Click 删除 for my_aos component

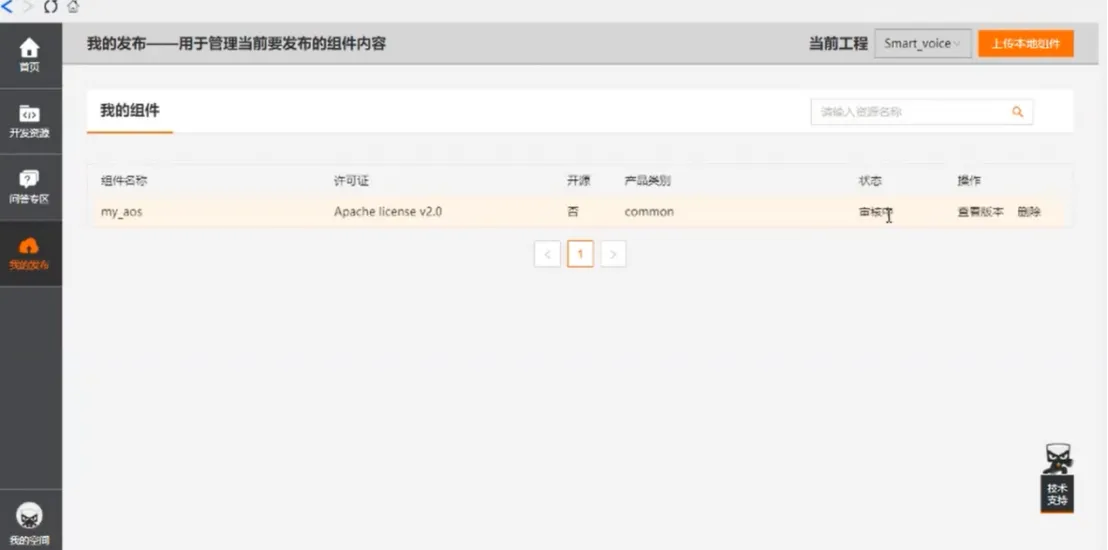[x=1029, y=211]
